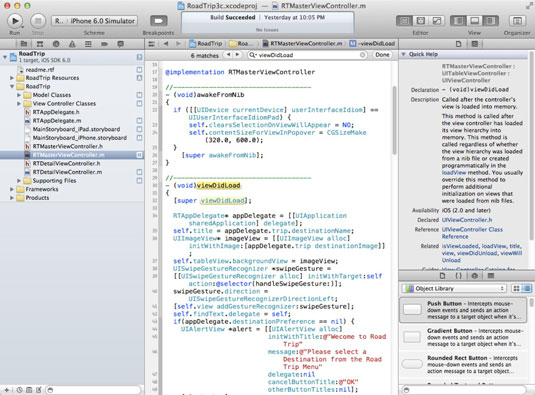Show the Media library
Screen dimensions: 535x395
pos(491,276)
